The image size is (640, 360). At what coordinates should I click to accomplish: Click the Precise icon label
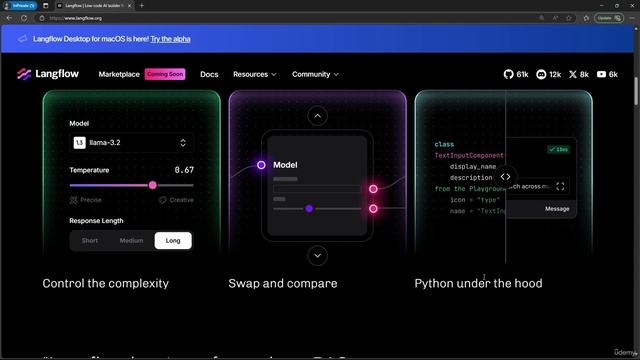click(85, 200)
